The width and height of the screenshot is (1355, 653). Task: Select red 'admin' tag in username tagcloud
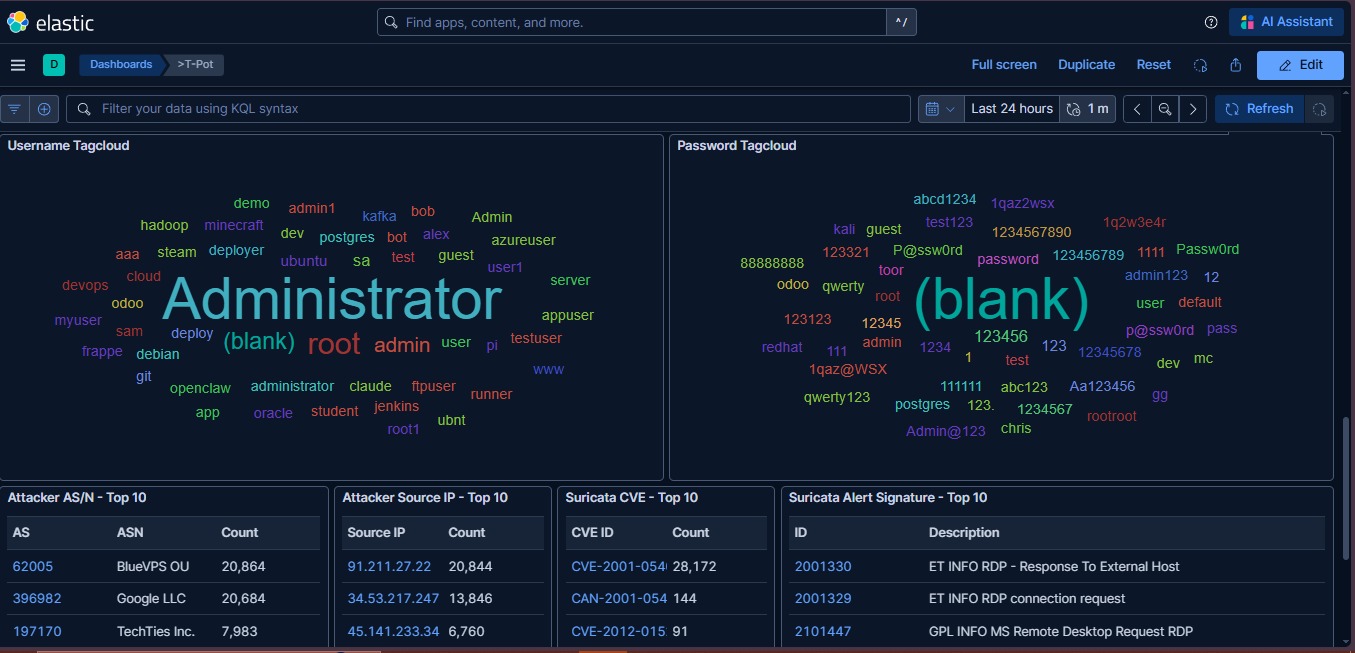pos(402,345)
